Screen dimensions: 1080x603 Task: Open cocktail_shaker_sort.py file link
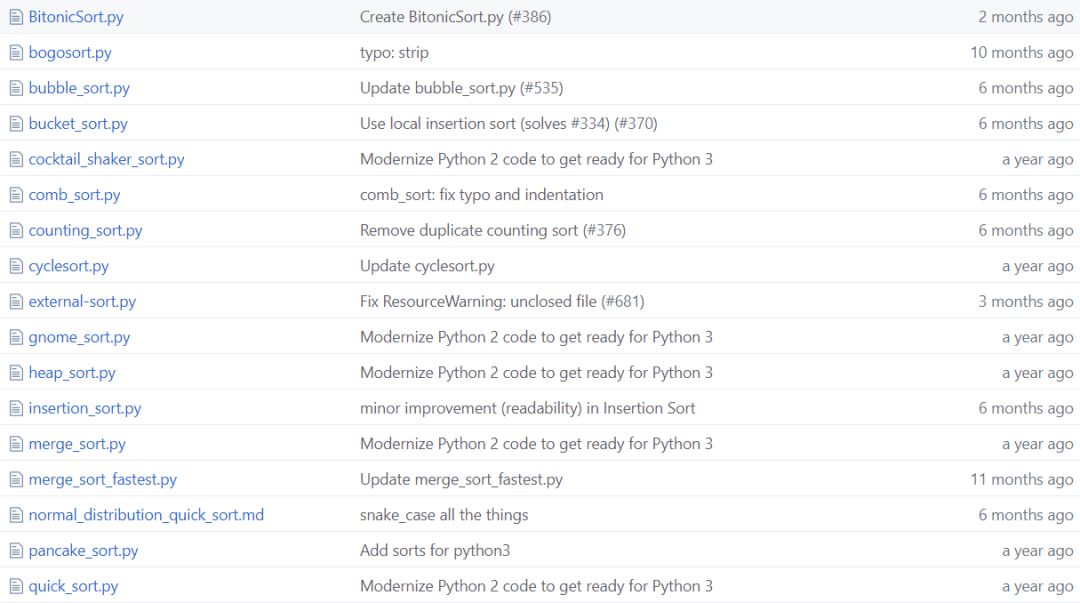106,159
